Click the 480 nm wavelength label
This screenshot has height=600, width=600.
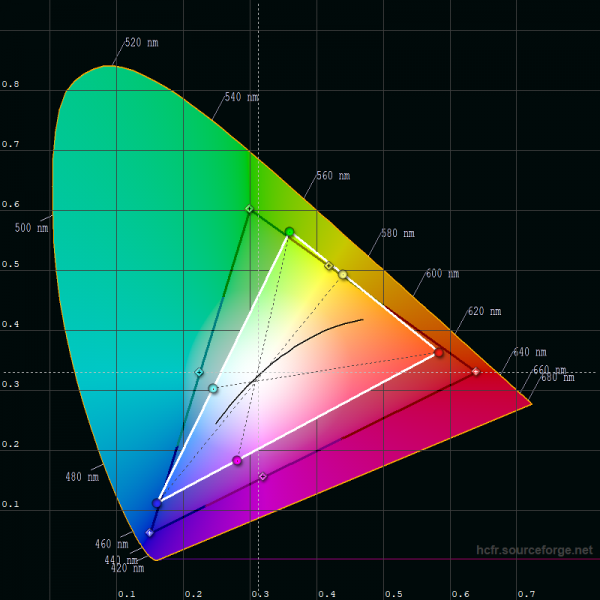click(82, 477)
